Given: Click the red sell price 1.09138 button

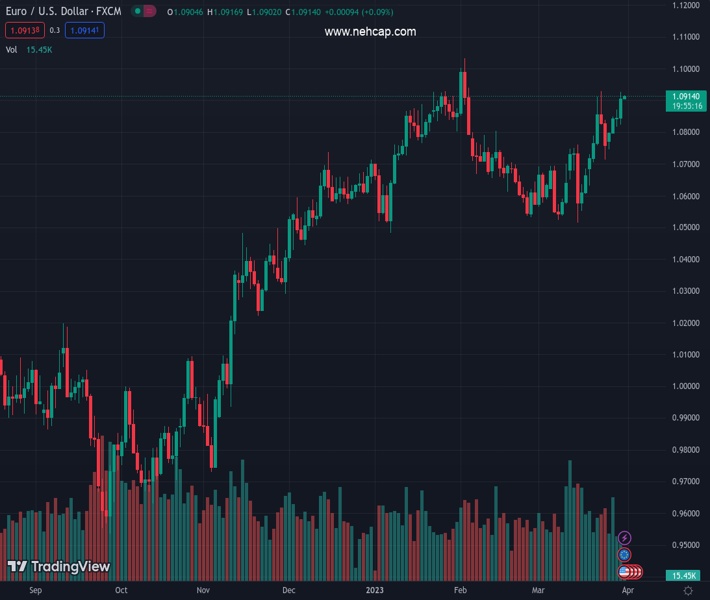Looking at the screenshot, I should pyautogui.click(x=23, y=31).
